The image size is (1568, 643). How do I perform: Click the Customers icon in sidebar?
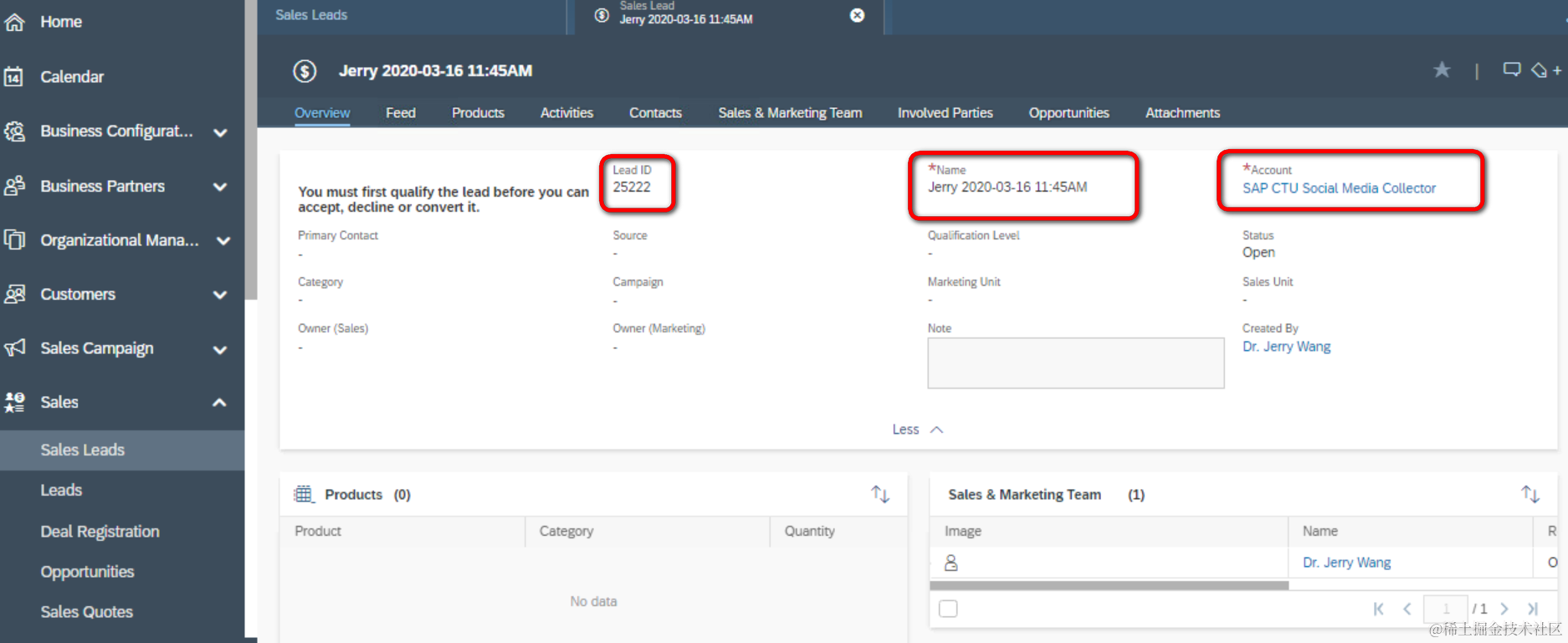pos(14,294)
